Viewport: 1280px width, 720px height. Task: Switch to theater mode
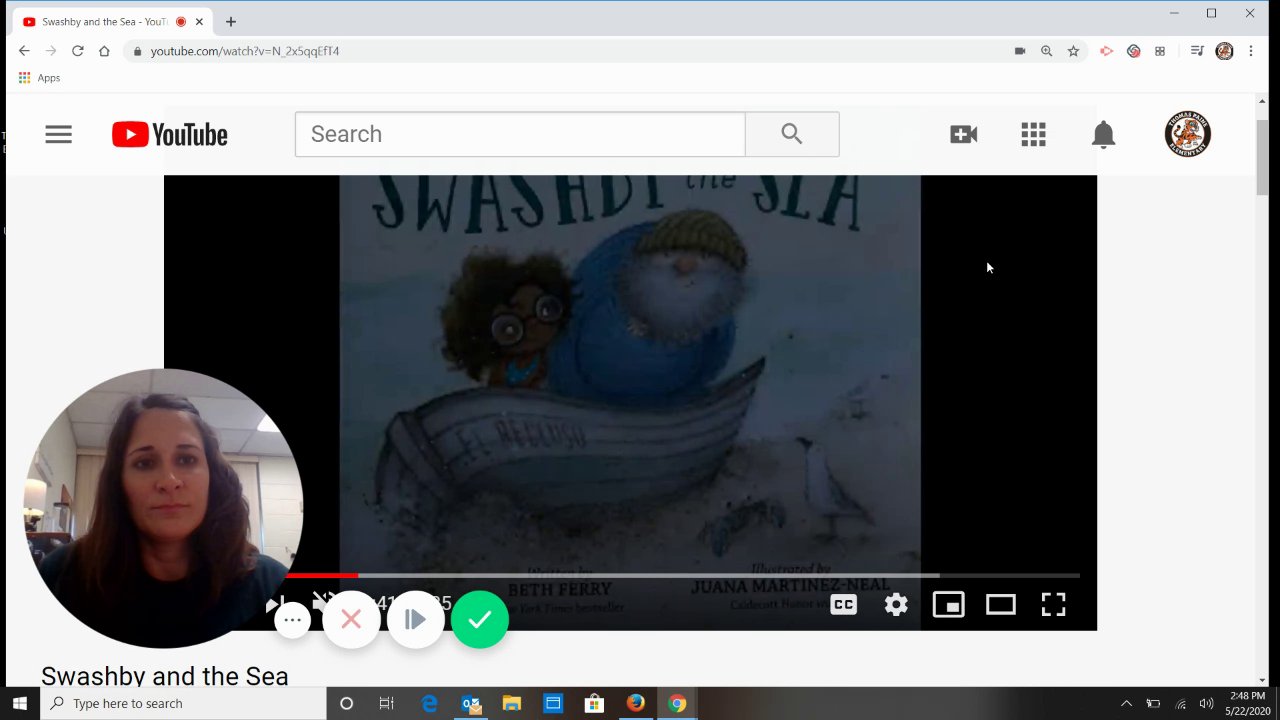pos(1001,604)
